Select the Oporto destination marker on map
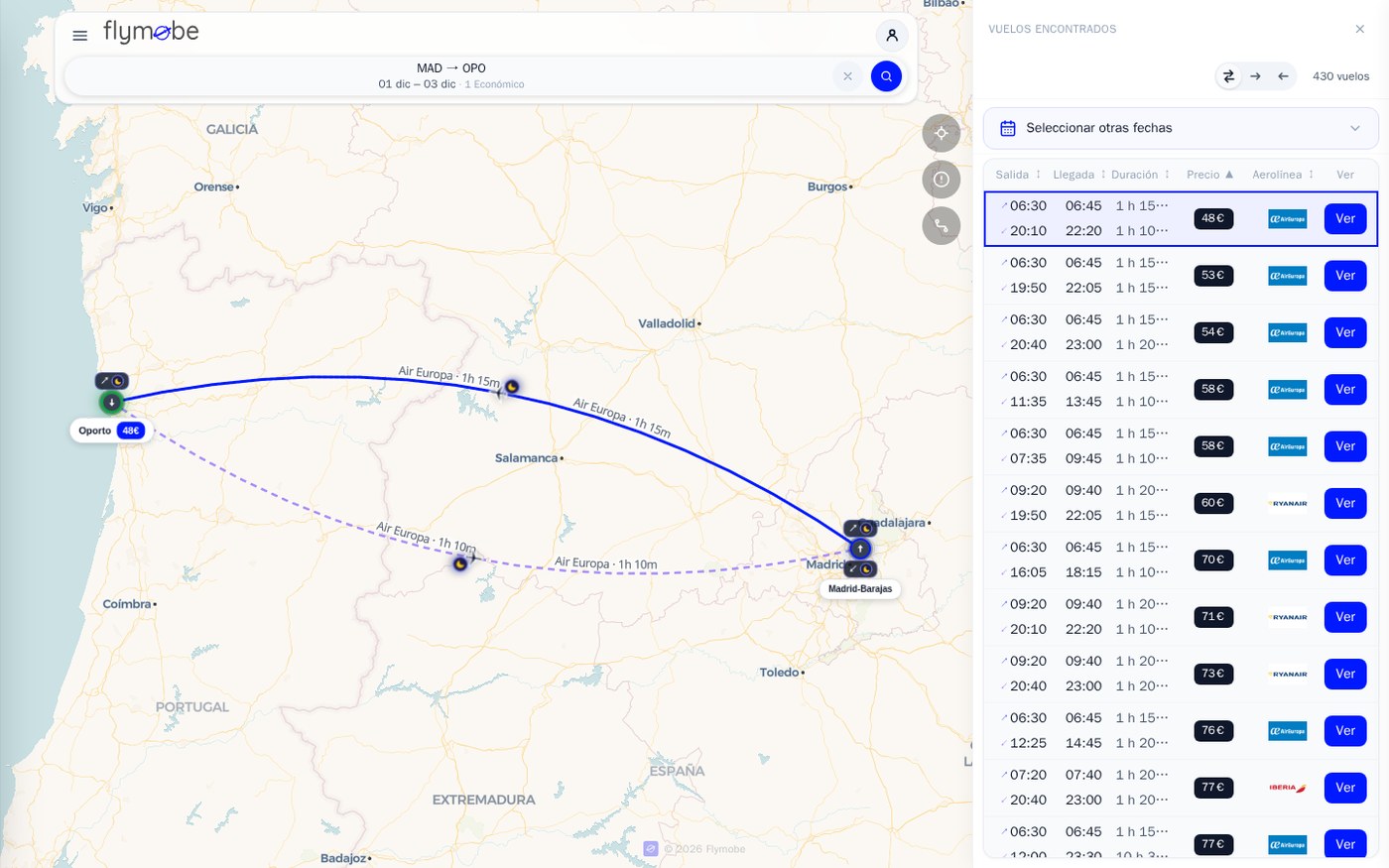 112,402
